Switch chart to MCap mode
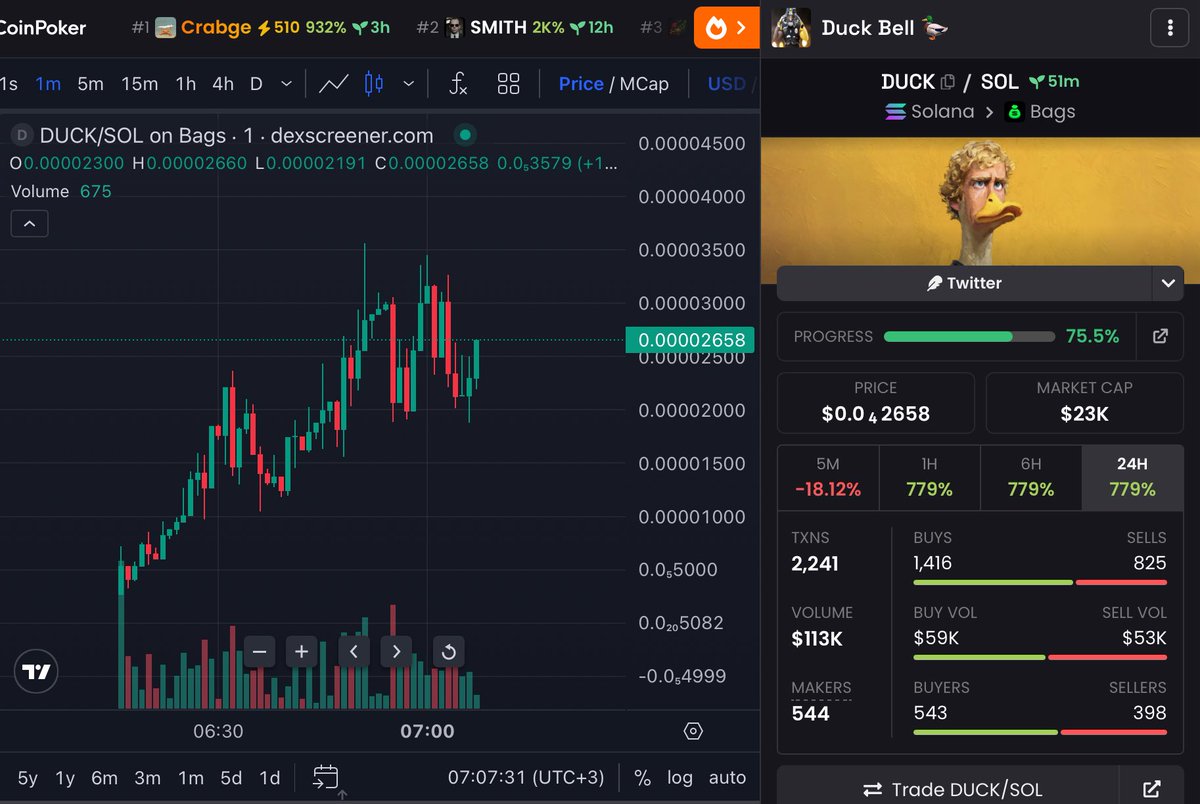Screen dimensions: 1200x804 click(644, 84)
